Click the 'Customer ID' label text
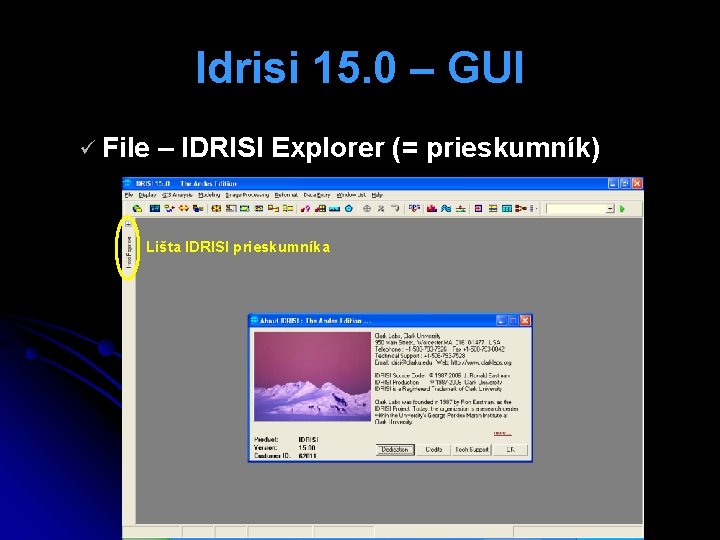The image size is (720, 540). point(272,456)
